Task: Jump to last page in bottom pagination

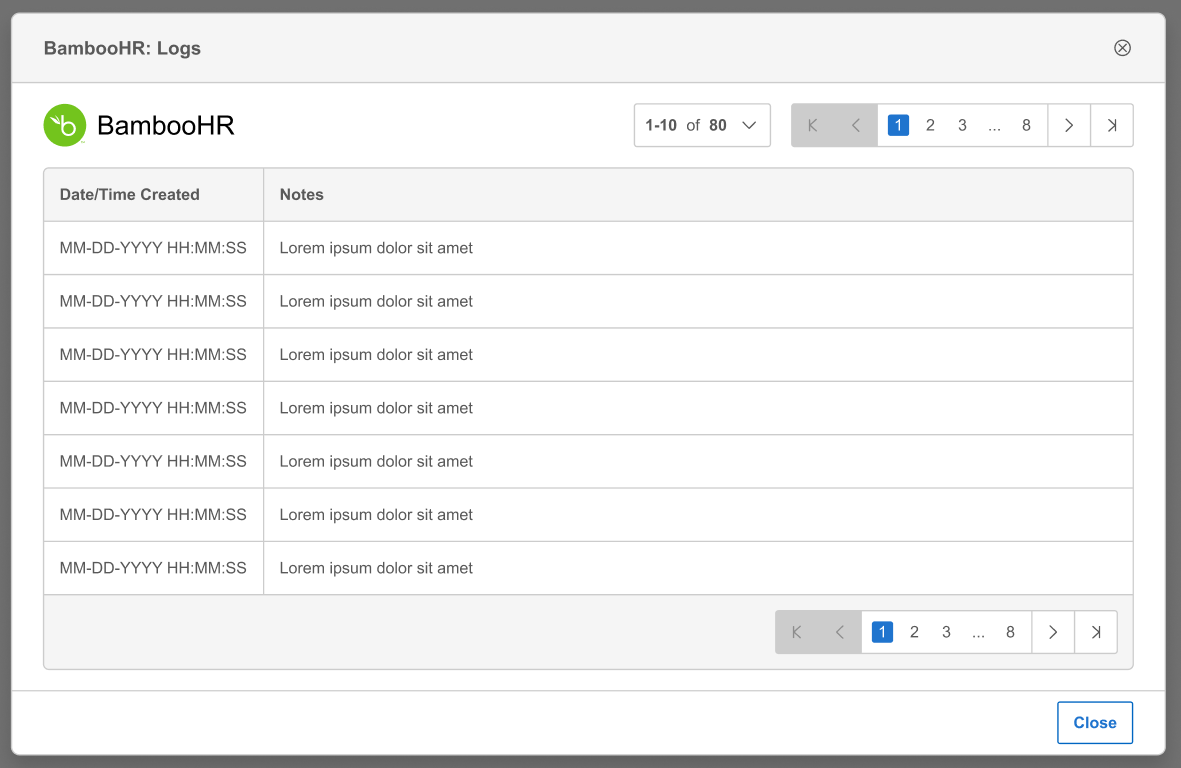Action: pos(1096,632)
